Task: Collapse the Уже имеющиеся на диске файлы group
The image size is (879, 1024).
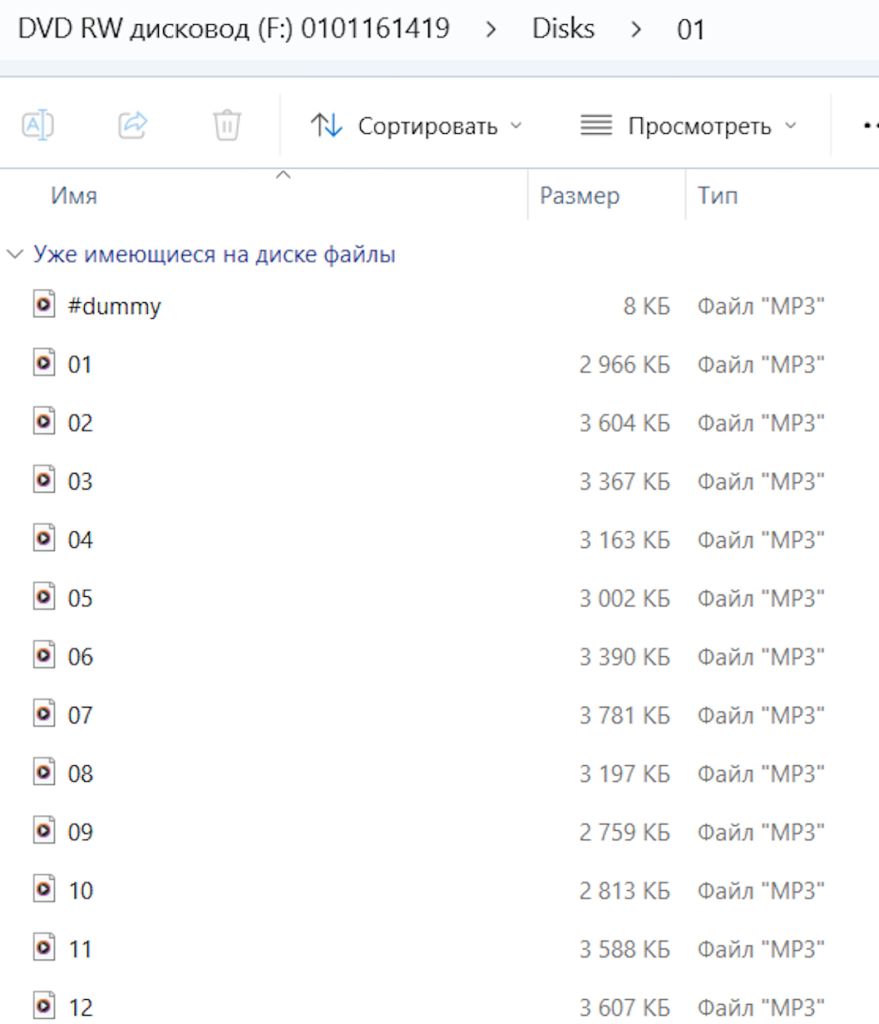Action: click(x=15, y=254)
